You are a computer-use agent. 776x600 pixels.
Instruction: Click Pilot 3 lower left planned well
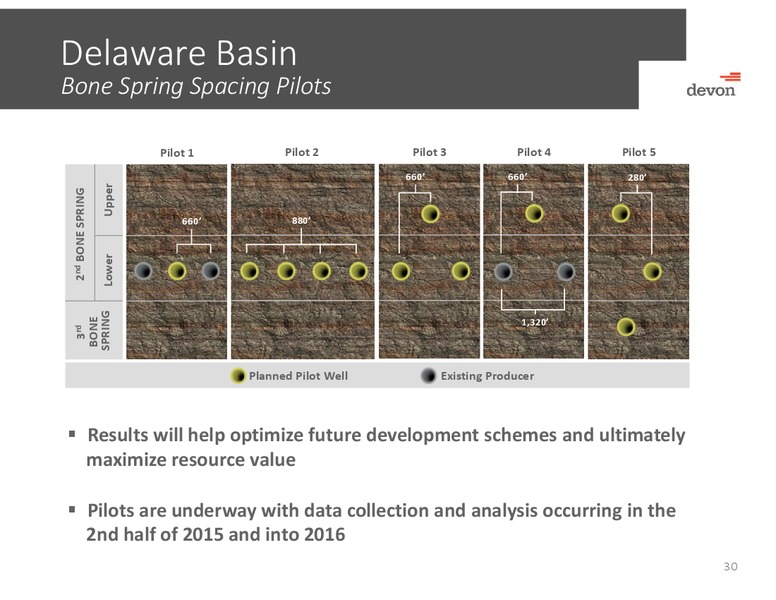pos(401,271)
